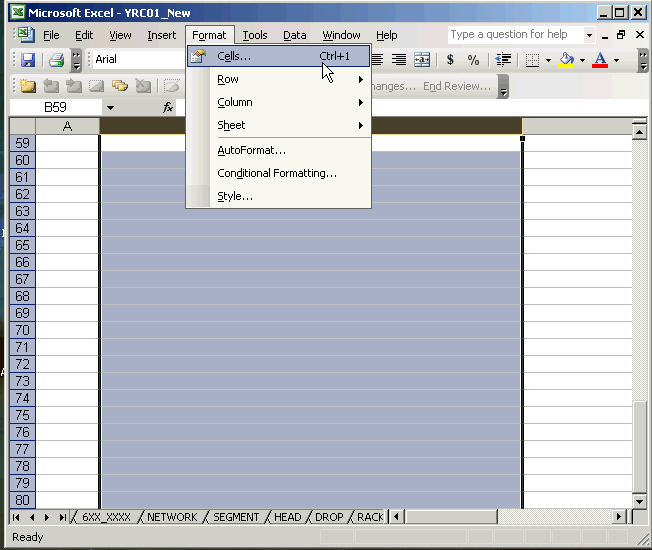Click next sheet tab scroll button

click(x=47, y=517)
